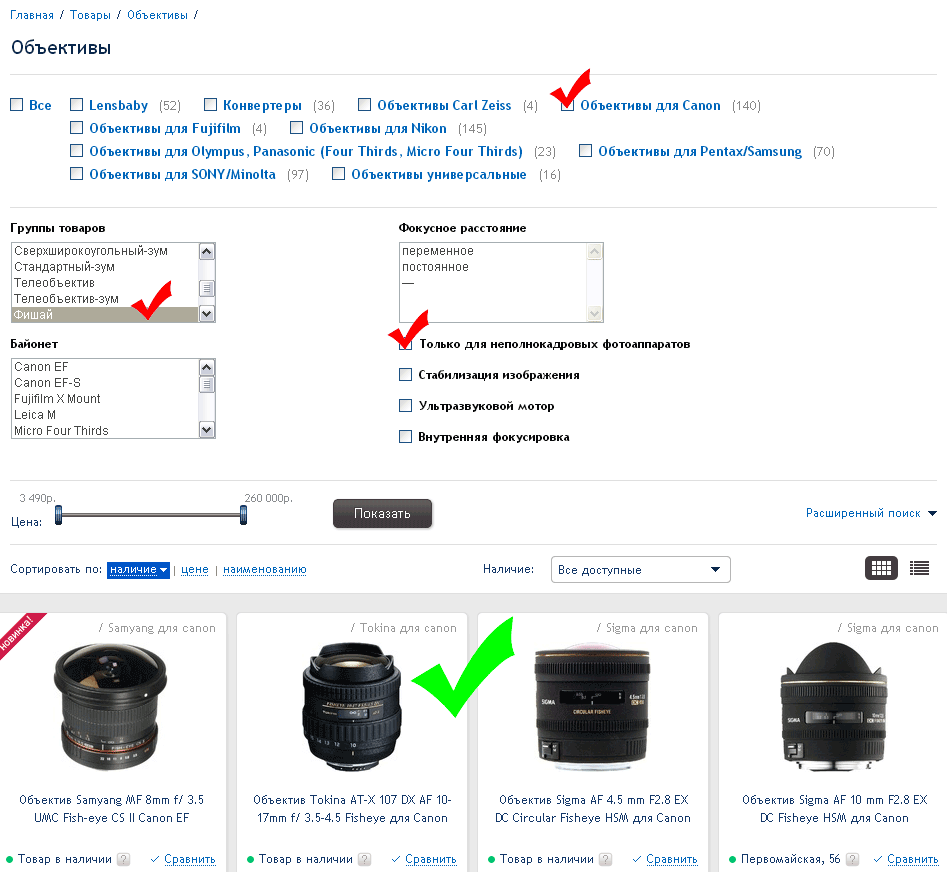Compare the Samyang MF 8mm lens
Viewport: 947px width, 872px height.
(x=190, y=859)
